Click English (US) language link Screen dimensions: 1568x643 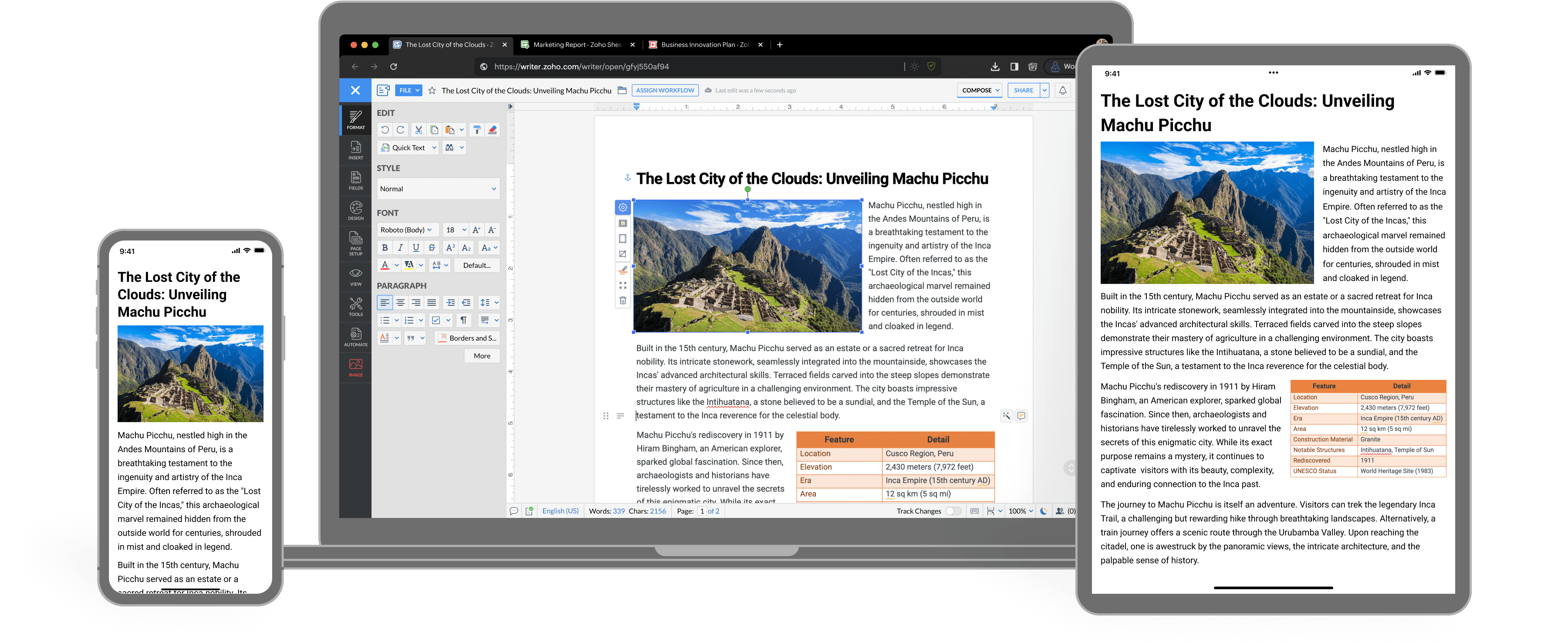tap(560, 511)
